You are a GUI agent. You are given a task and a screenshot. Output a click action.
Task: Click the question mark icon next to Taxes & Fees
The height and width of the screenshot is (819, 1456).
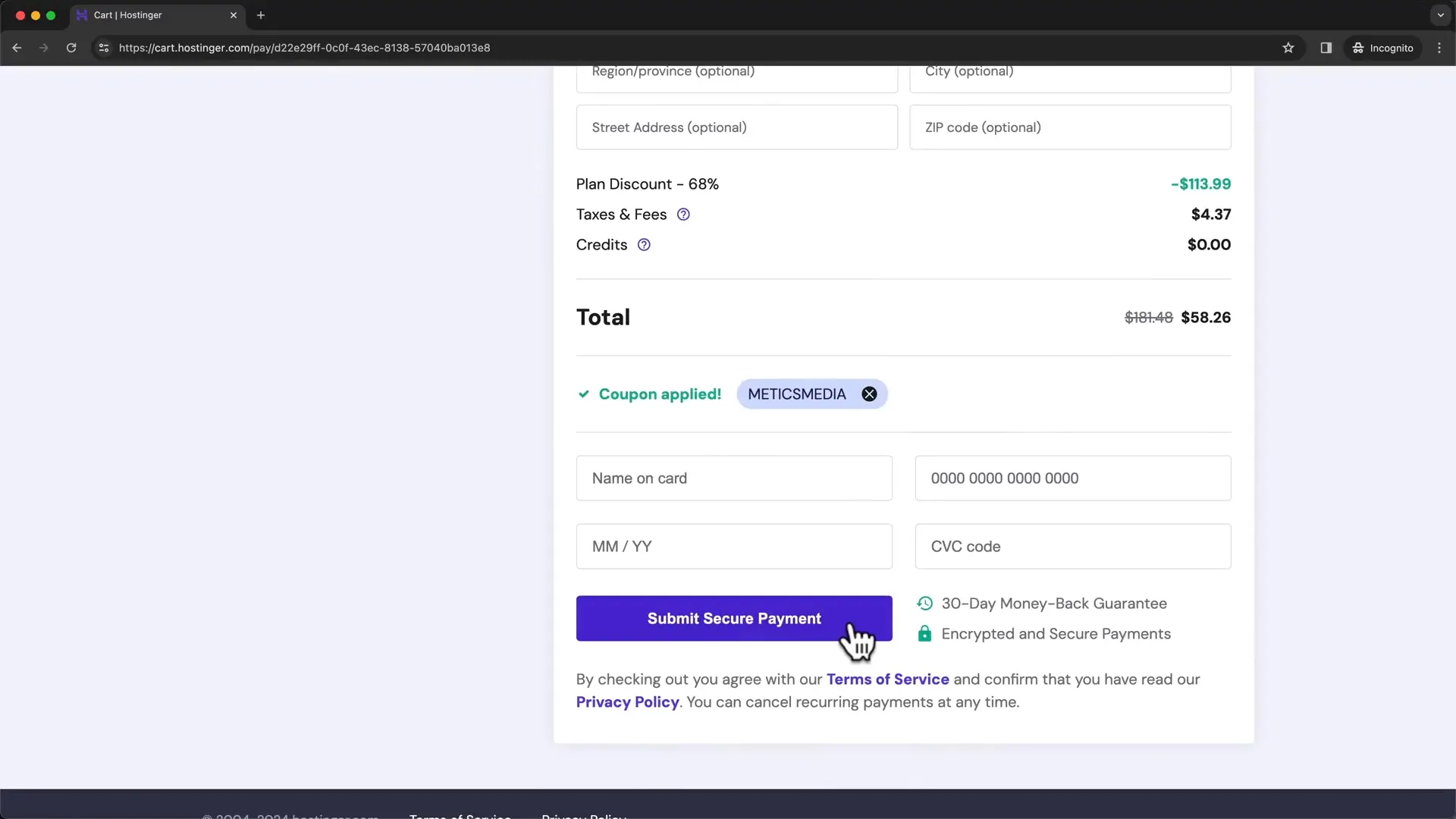click(683, 214)
